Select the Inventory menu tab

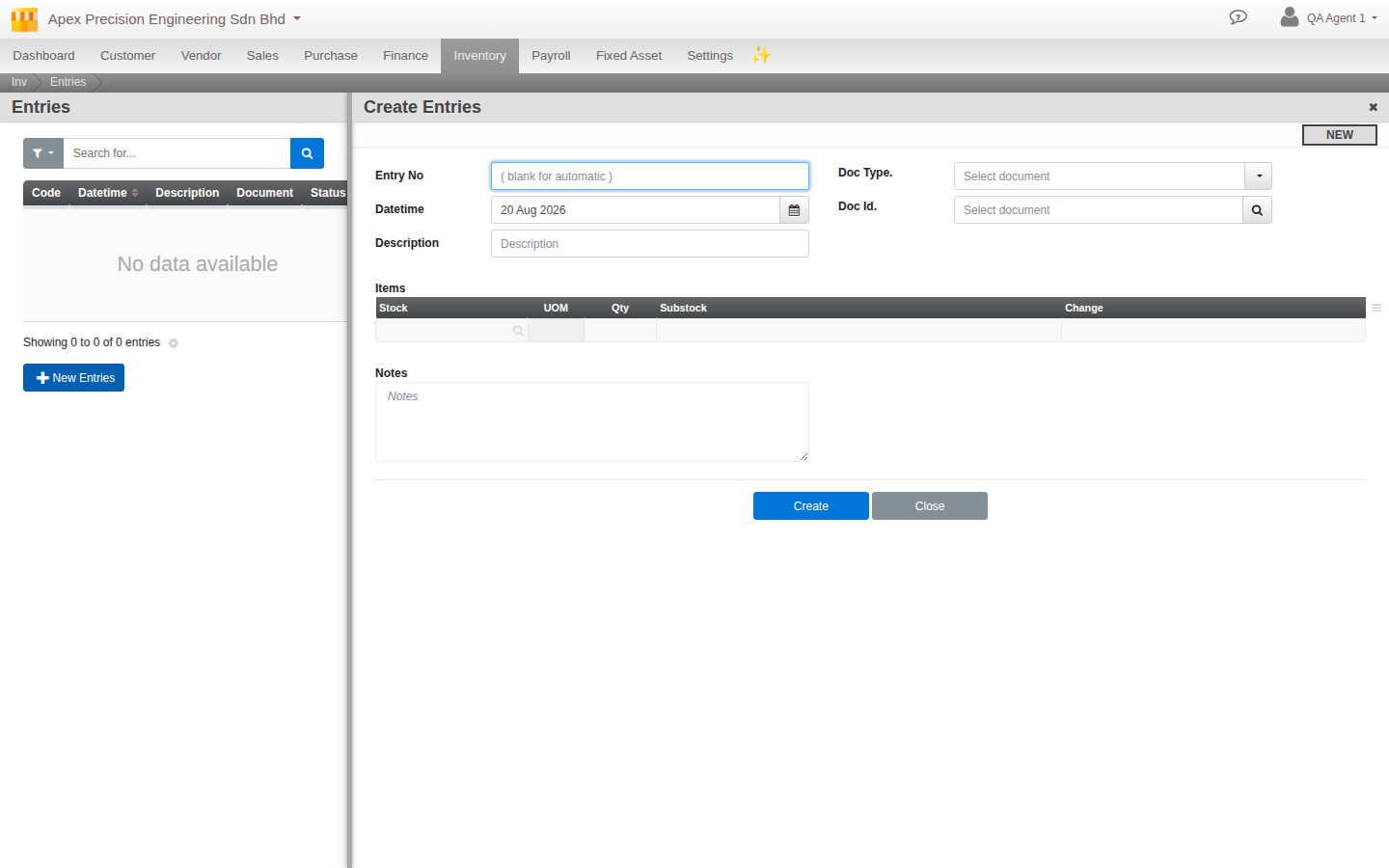(479, 56)
